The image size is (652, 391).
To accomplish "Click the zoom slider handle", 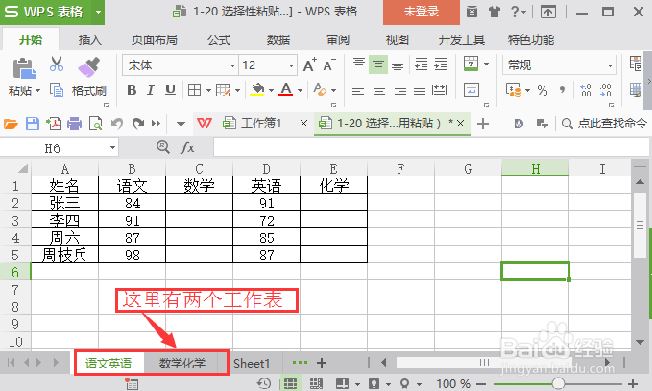I will click(x=558, y=383).
